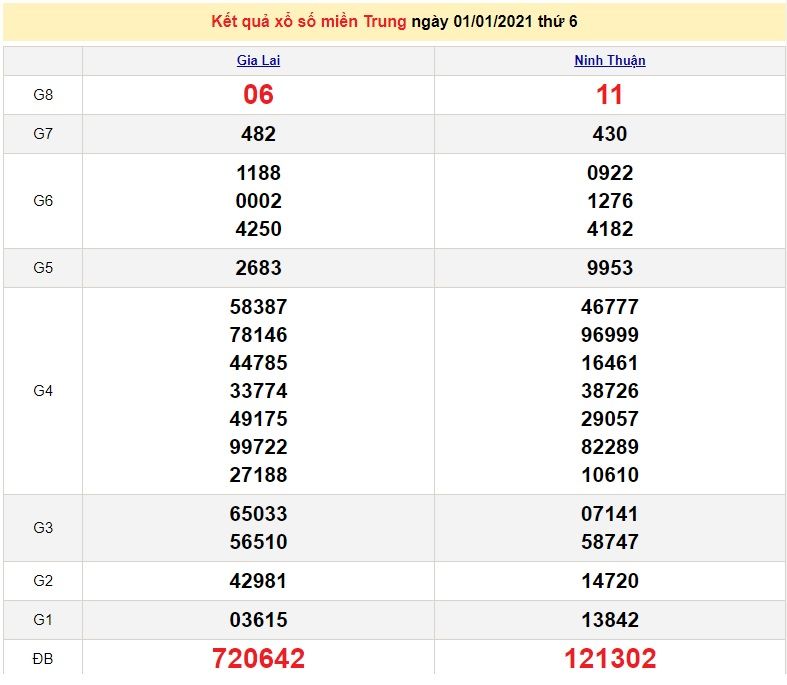
Task: Click Gia Lai G1 number 03615
Action: pyautogui.click(x=258, y=620)
